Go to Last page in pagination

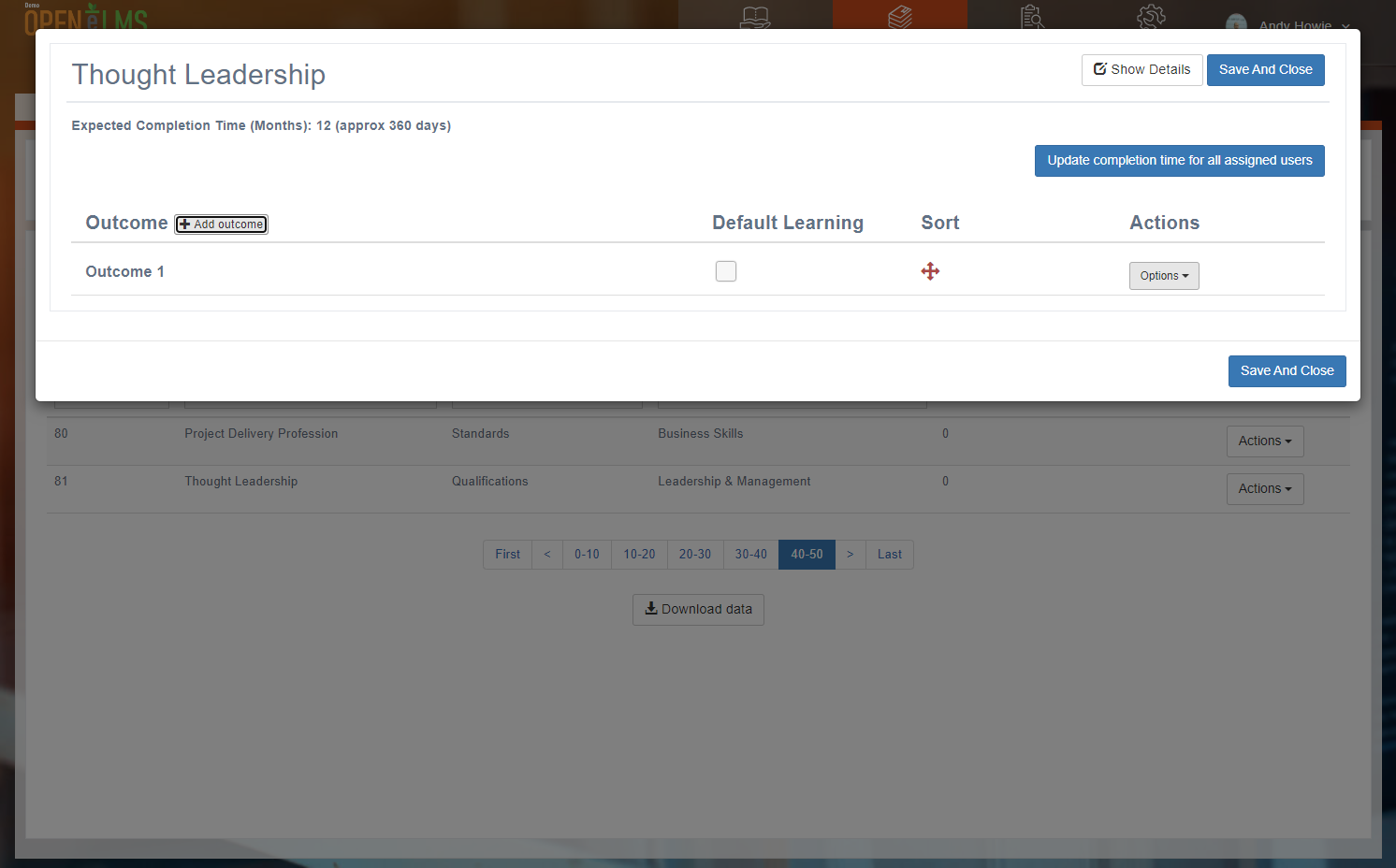pos(890,555)
